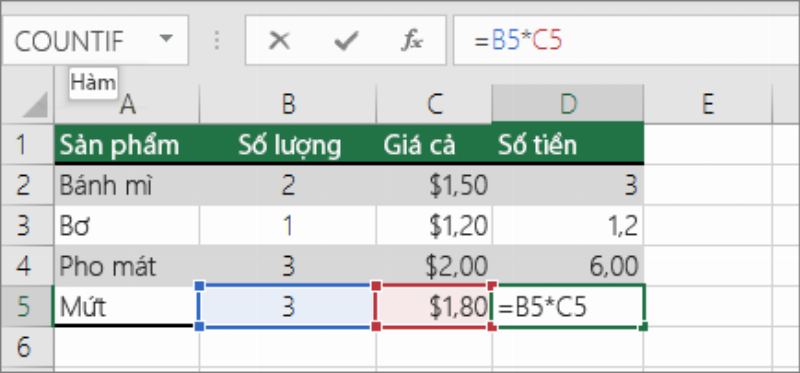Select column D header
Viewport: 800px width, 373px height.
(x=568, y=104)
